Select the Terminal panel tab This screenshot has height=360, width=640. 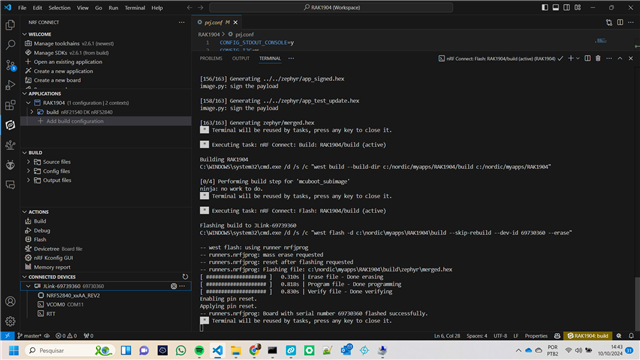270,58
